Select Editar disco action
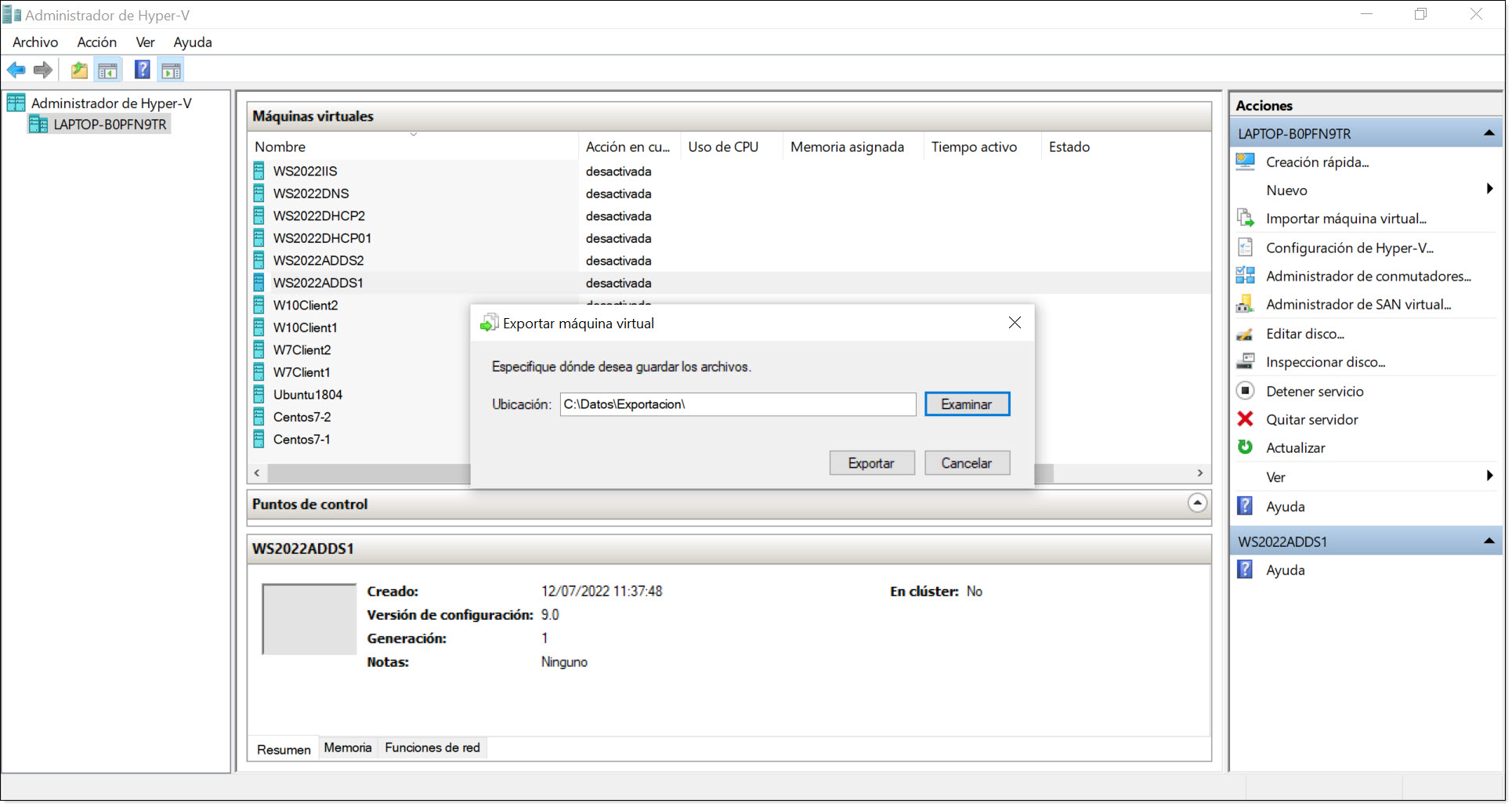 click(x=1304, y=334)
